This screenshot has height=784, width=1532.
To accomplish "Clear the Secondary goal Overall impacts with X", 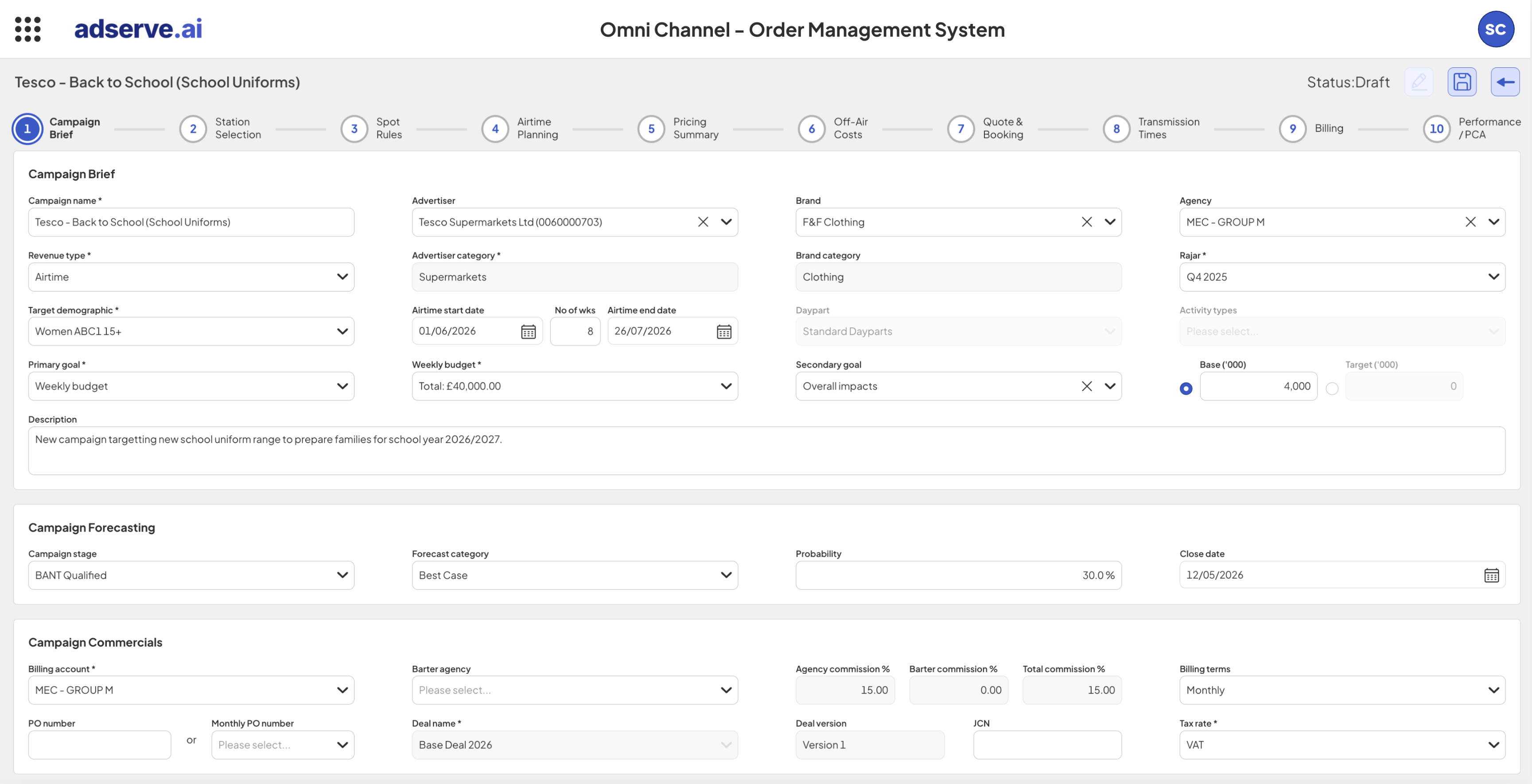I will 1086,386.
